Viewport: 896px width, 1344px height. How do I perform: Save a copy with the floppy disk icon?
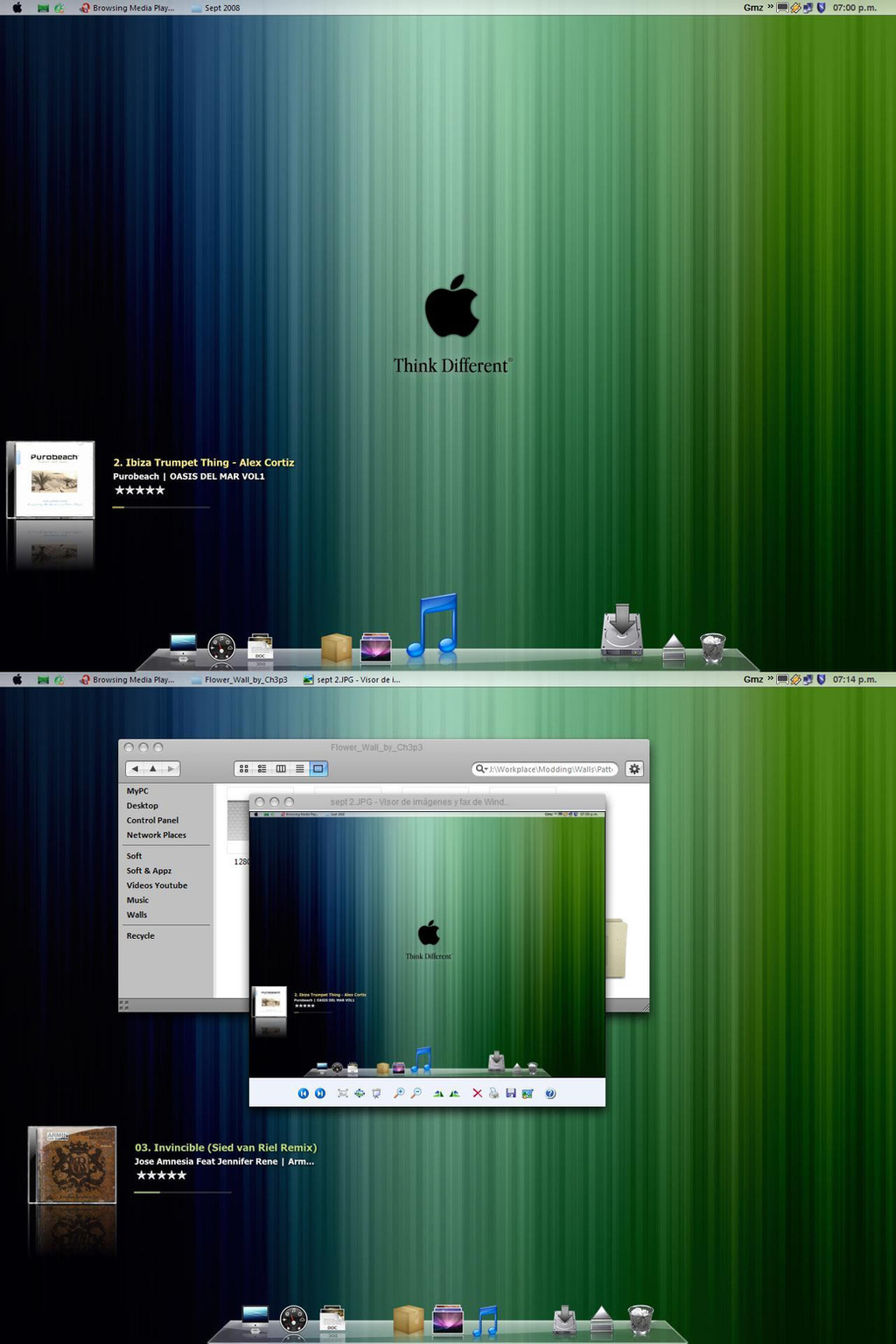(511, 1093)
